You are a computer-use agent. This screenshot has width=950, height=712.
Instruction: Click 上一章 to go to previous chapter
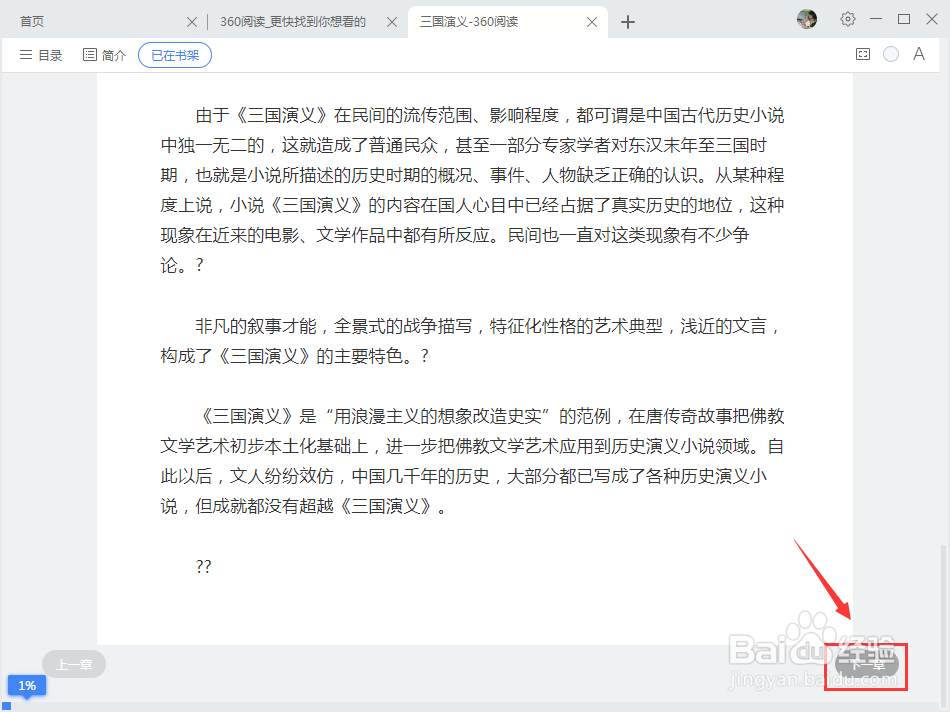pos(73,663)
